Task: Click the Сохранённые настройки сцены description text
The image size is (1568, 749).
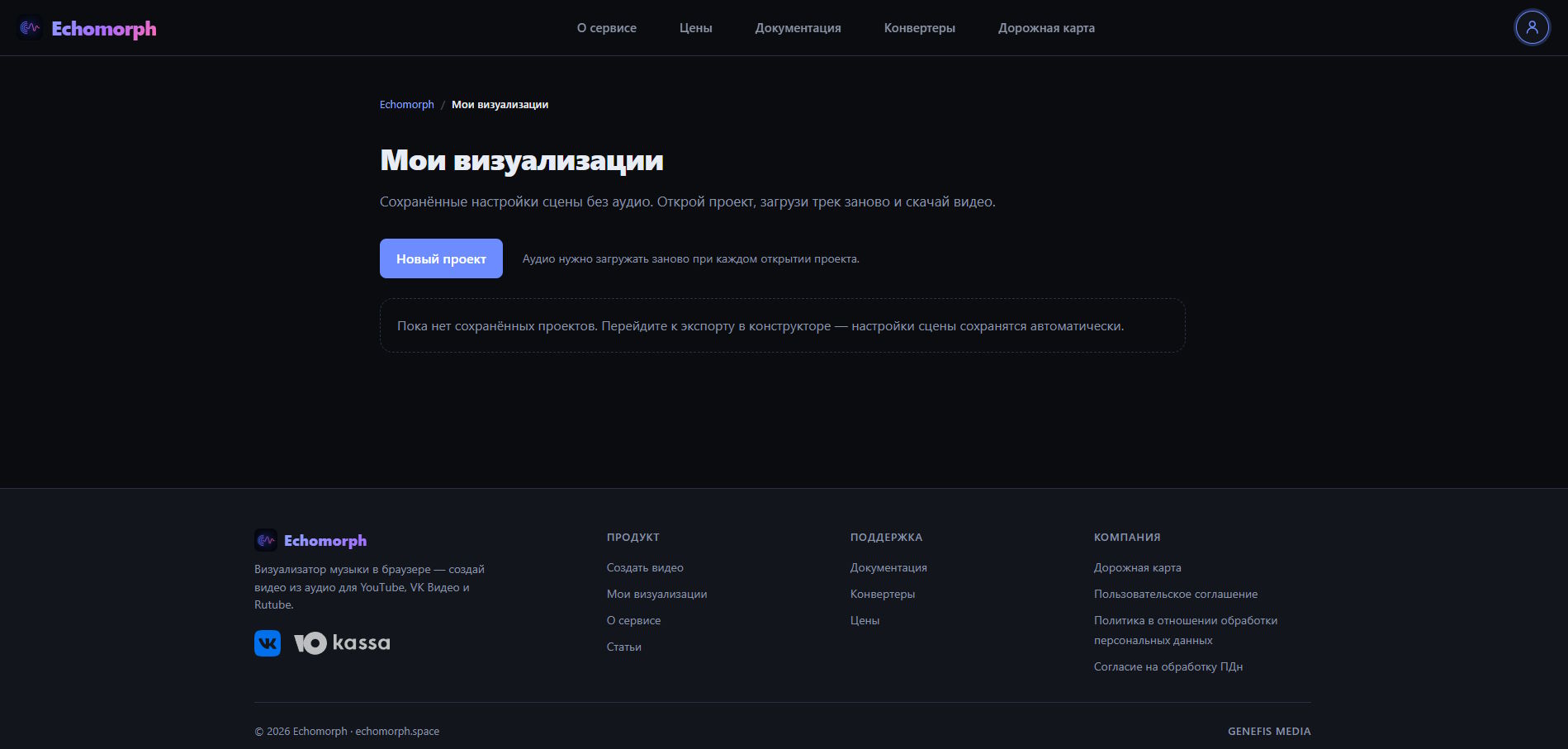Action: click(688, 201)
